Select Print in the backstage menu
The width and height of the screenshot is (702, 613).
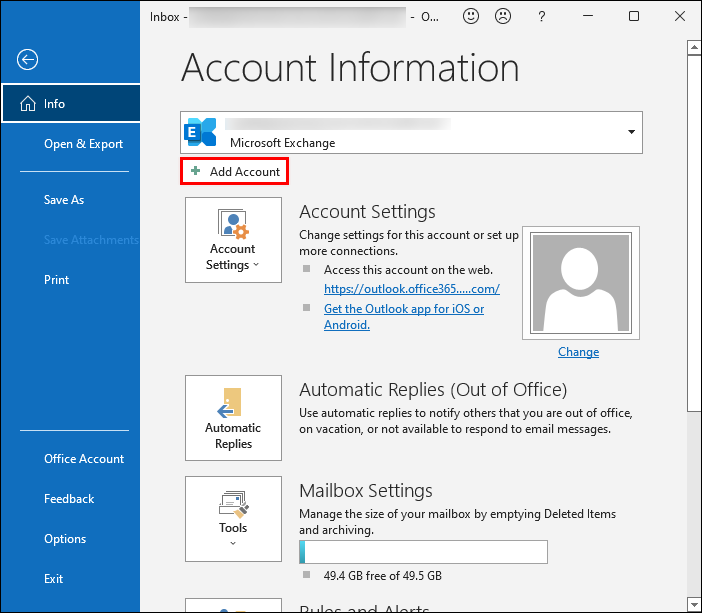tap(56, 280)
